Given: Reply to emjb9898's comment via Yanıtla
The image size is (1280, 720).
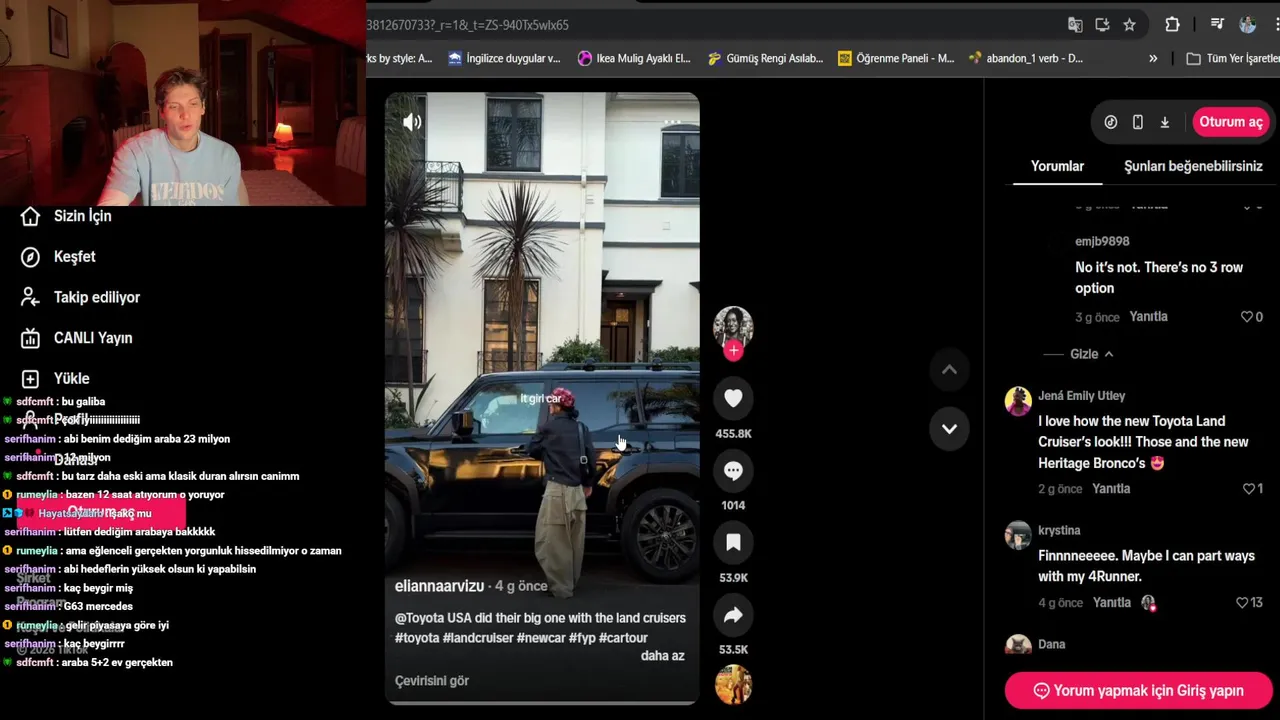Looking at the screenshot, I should pos(1148,317).
